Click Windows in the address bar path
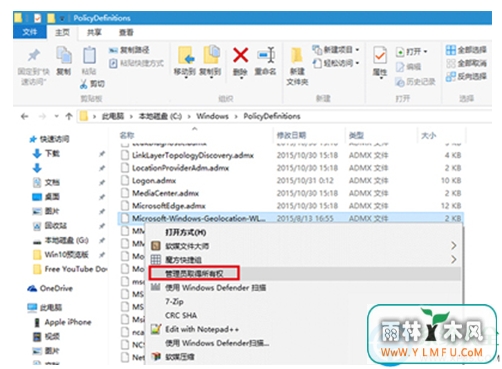This screenshot has height=369, width=502. 212,116
